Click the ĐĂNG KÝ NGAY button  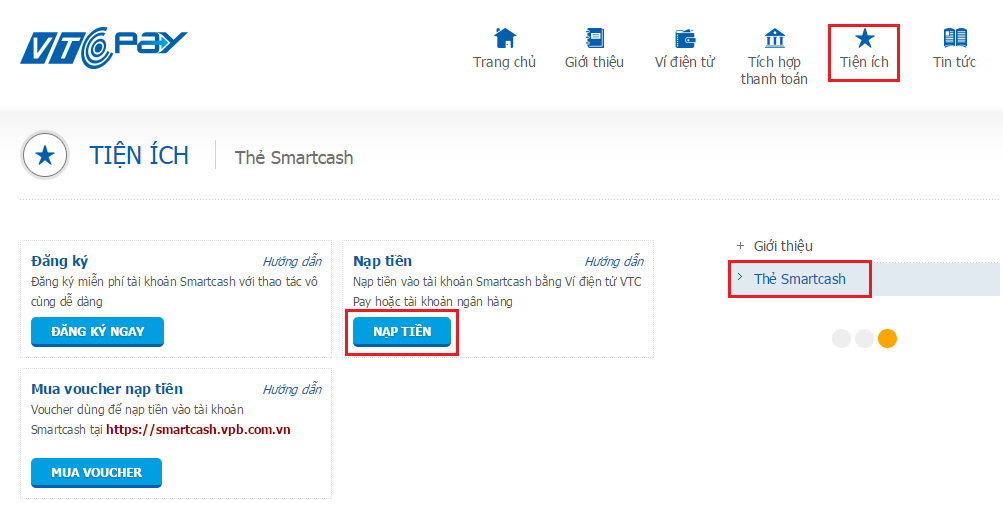pyautogui.click(x=97, y=331)
